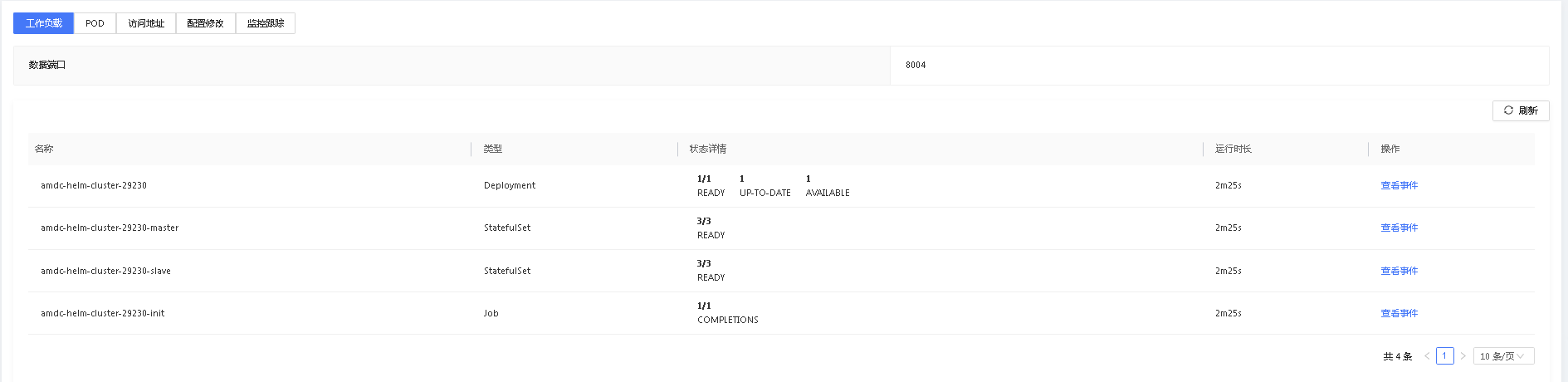The width and height of the screenshot is (1568, 382).
Task: Go to the 配置修改 tab
Action: [205, 23]
